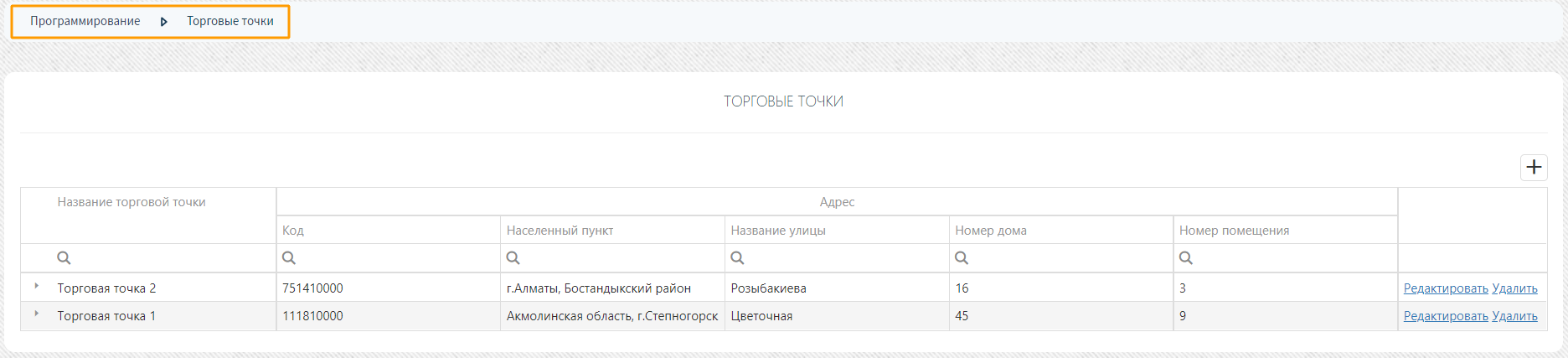Click search icon in Название торговой точки filter

64,258
